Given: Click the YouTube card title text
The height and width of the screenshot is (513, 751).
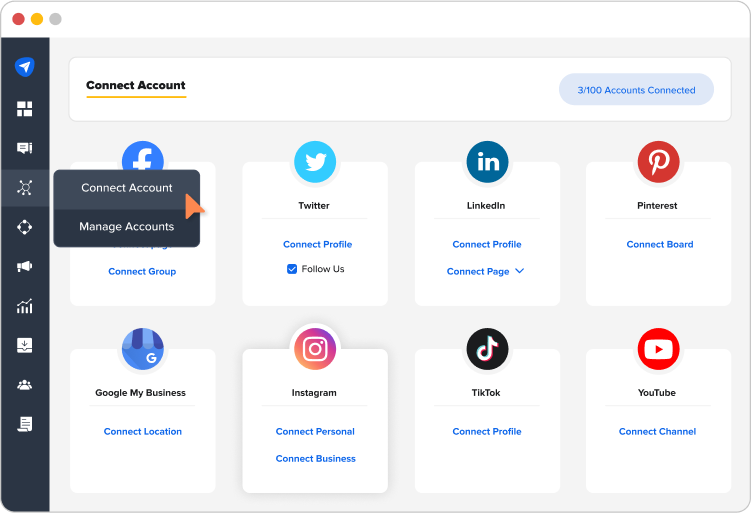Looking at the screenshot, I should [657, 393].
